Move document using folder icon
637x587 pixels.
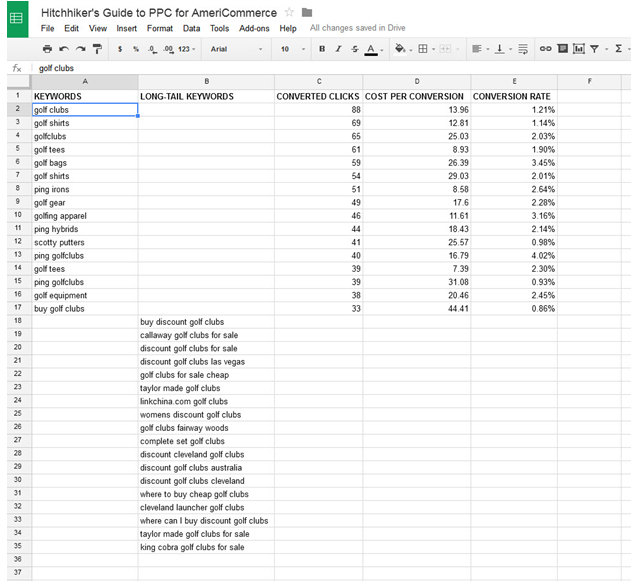point(307,13)
